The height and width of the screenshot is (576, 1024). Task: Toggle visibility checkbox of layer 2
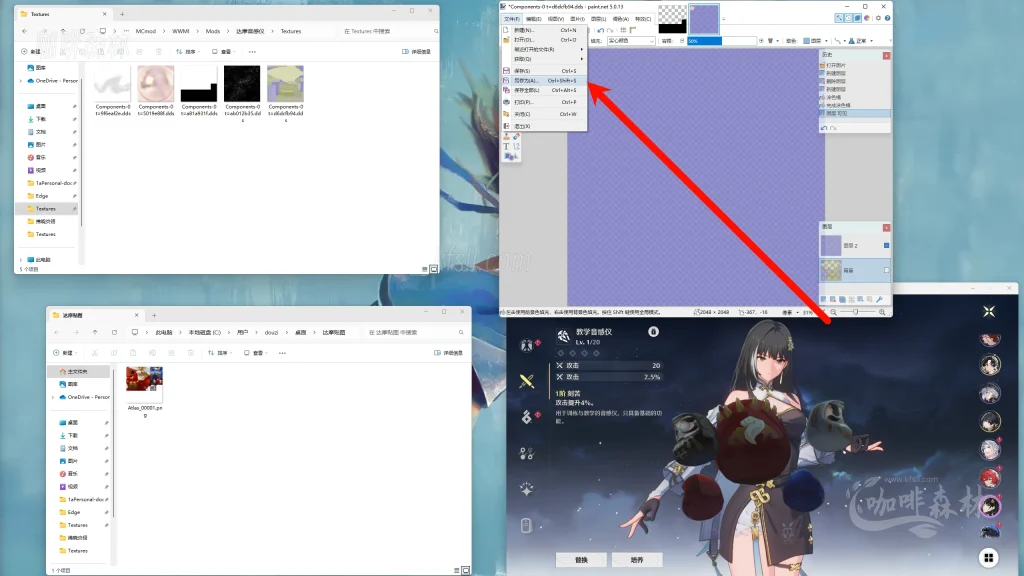(x=886, y=245)
